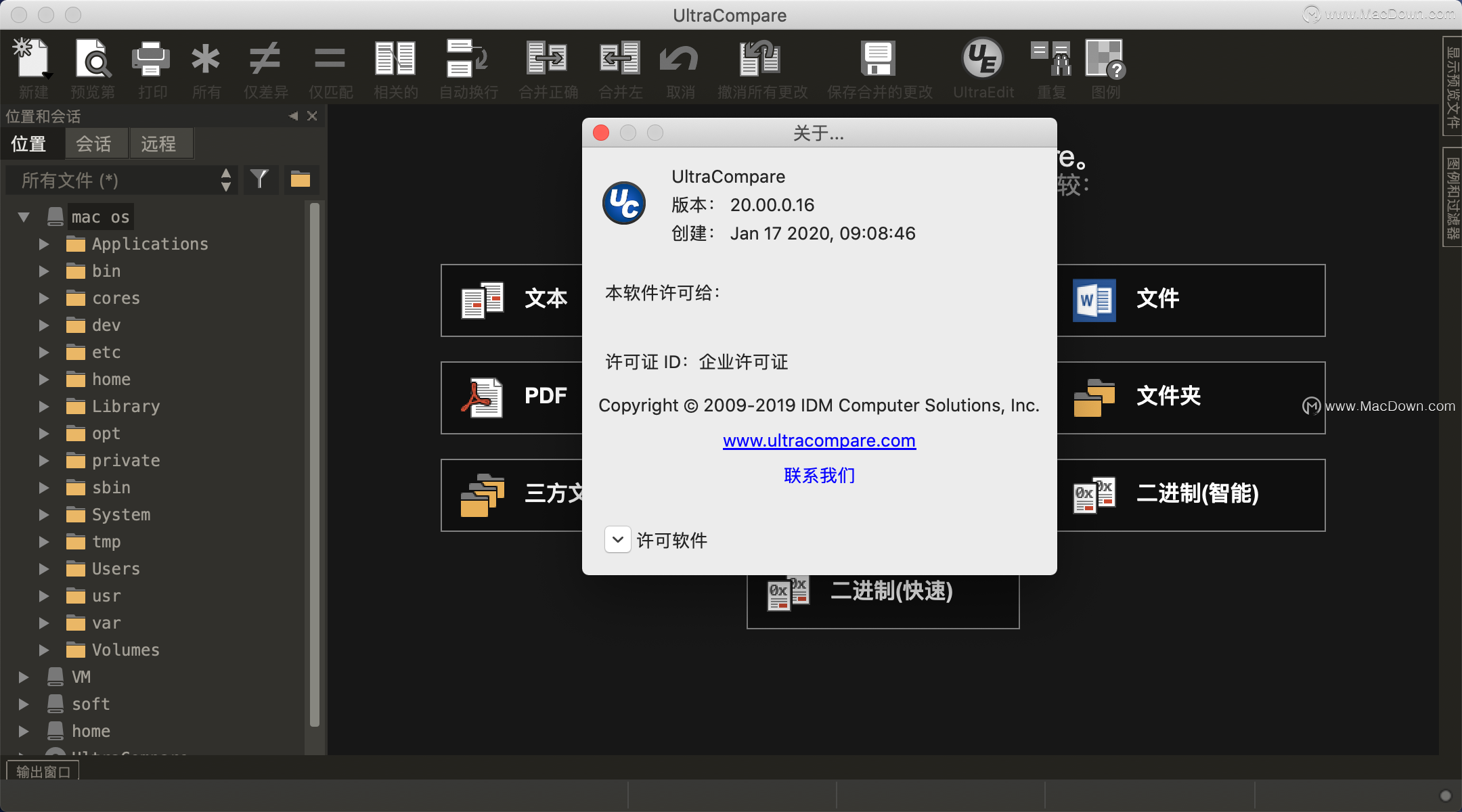
Task: Select the dev folder
Action: click(106, 325)
